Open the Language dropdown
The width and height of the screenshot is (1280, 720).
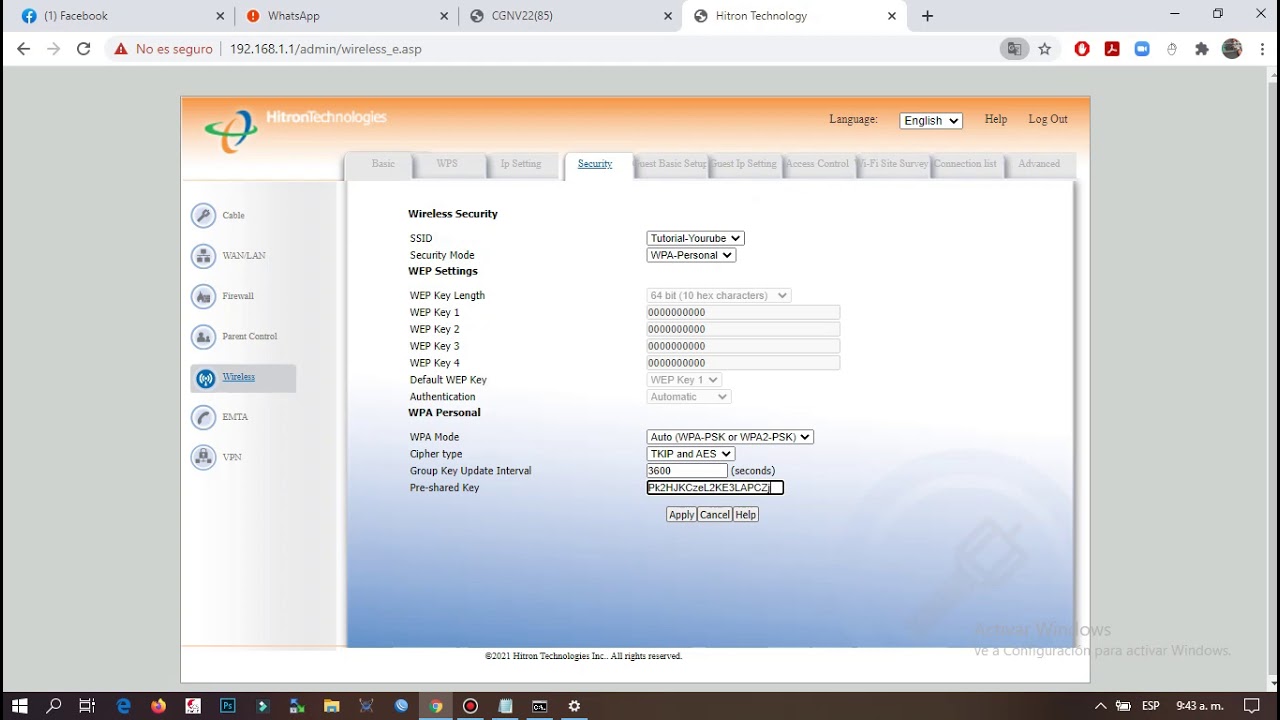[x=931, y=120]
